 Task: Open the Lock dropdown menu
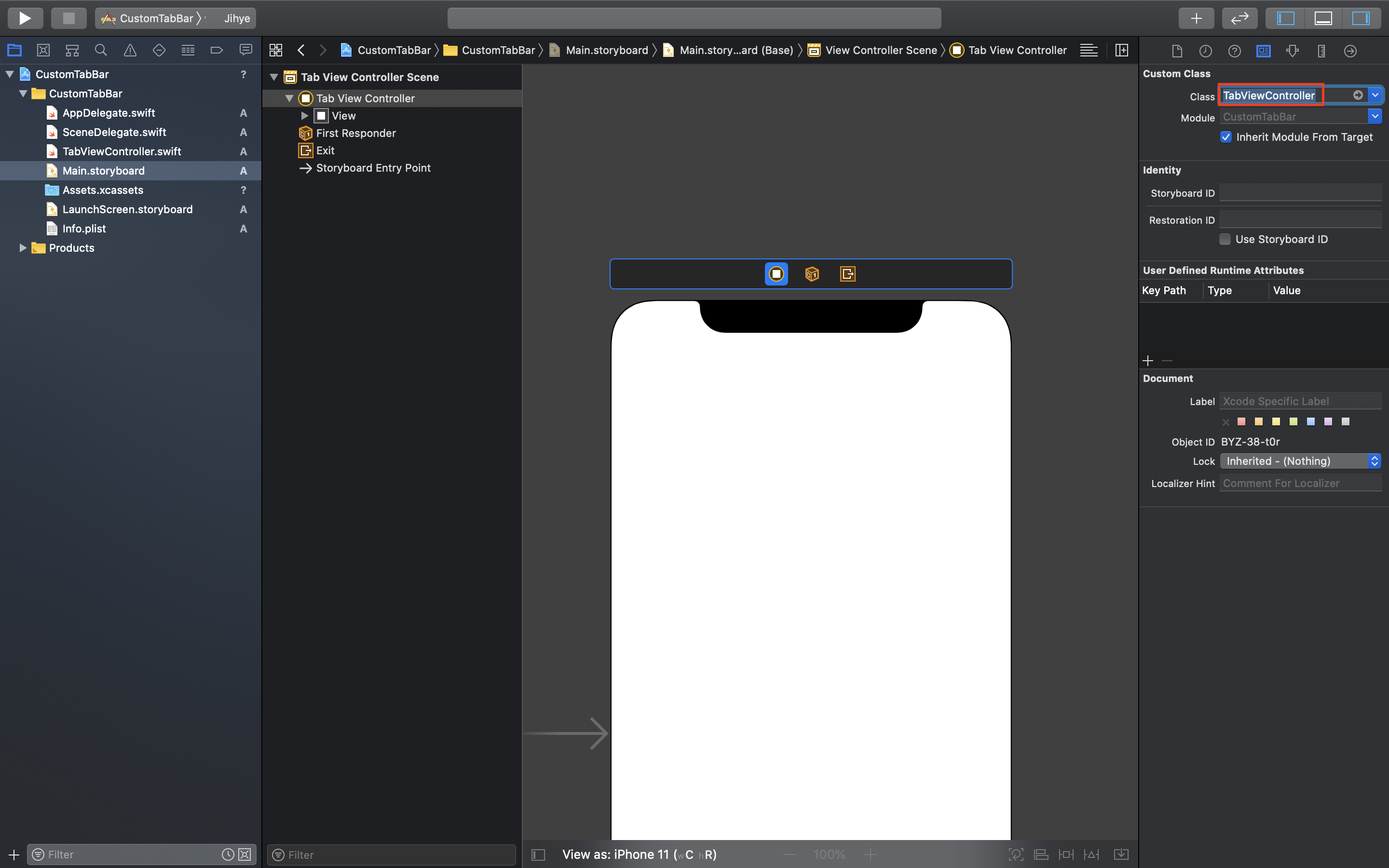click(1300, 461)
